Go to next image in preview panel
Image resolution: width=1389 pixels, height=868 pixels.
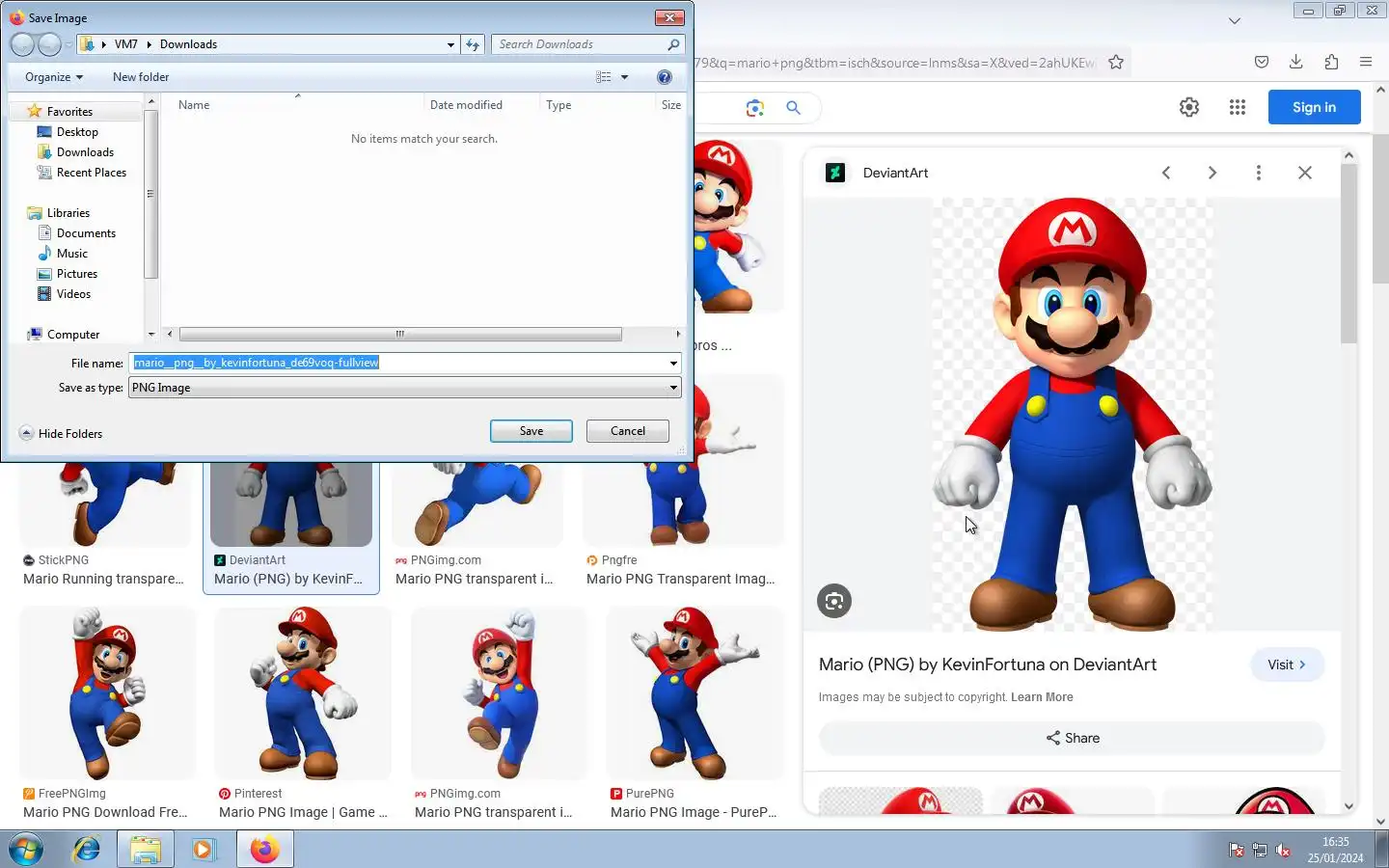[1212, 173]
